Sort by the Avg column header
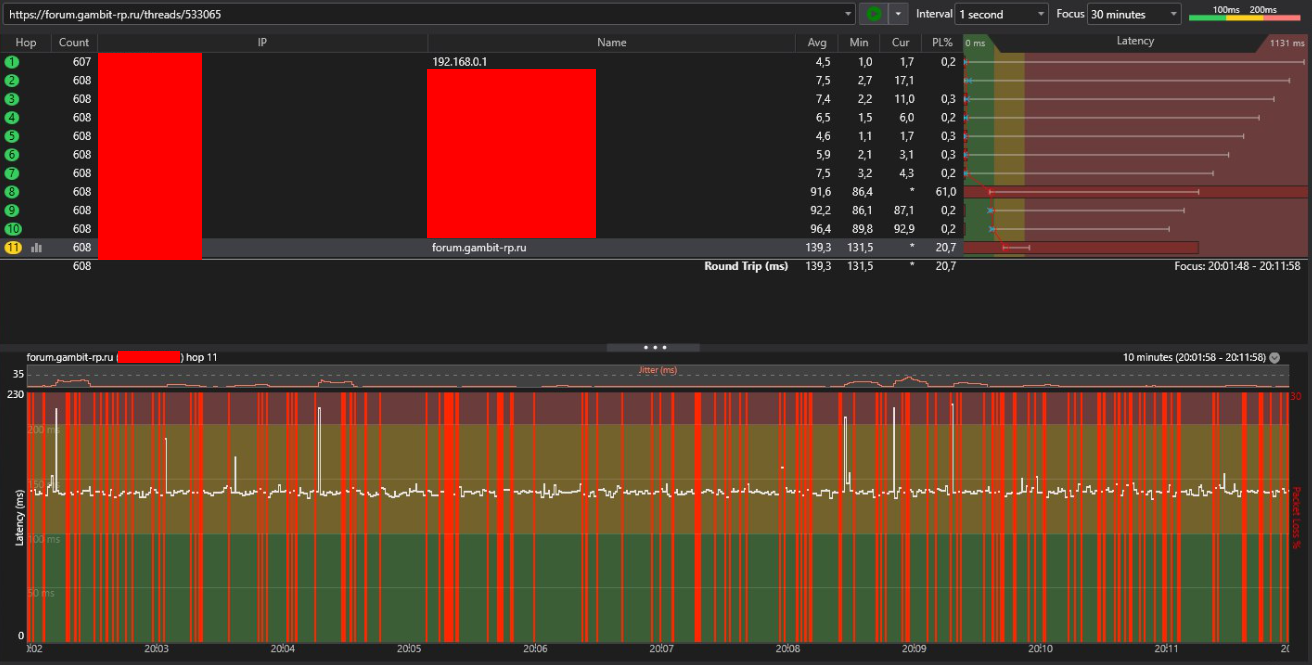The height and width of the screenshot is (665, 1312). 817,42
